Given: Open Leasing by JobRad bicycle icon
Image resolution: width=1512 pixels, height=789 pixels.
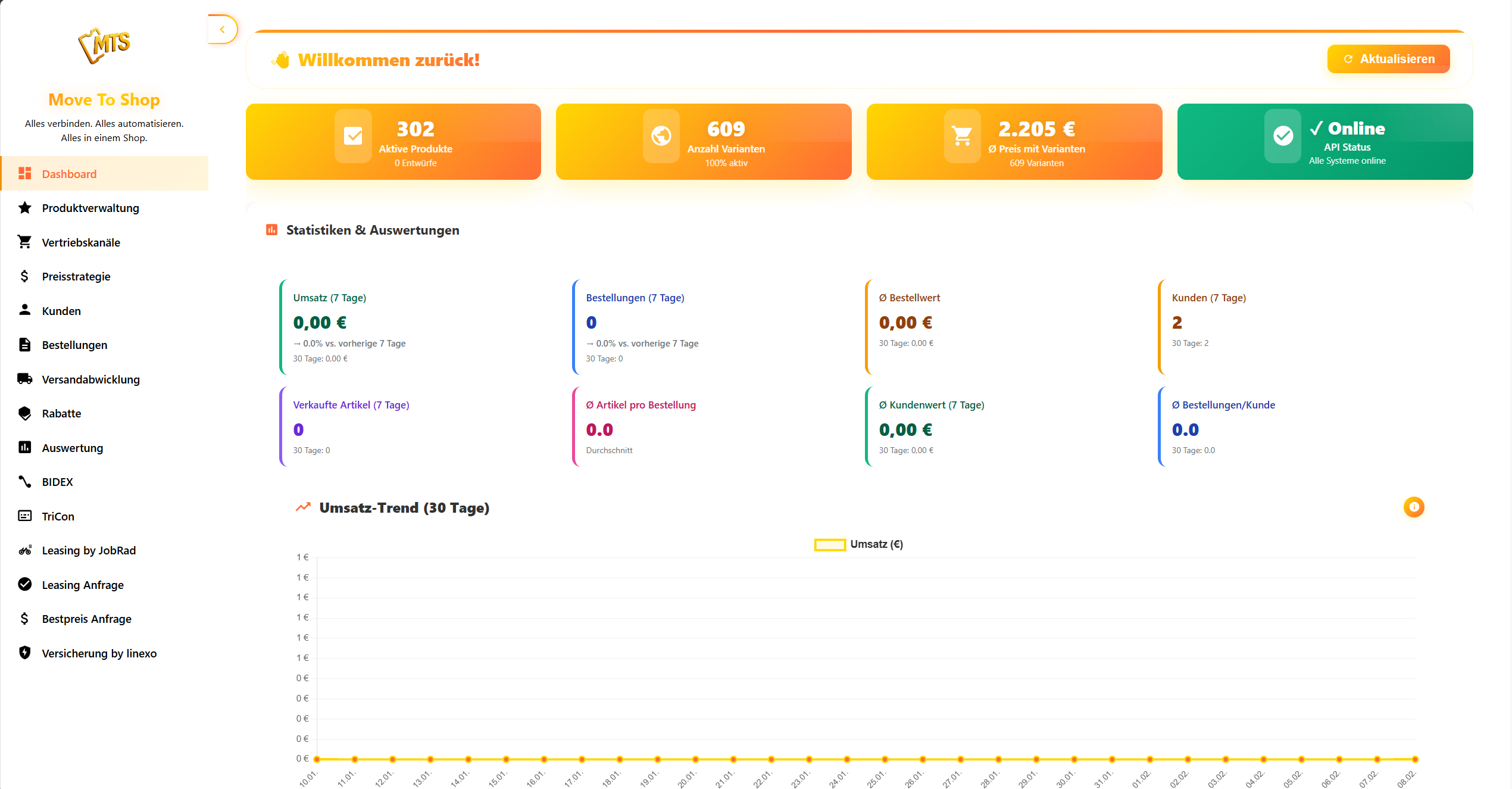Looking at the screenshot, I should point(24,550).
